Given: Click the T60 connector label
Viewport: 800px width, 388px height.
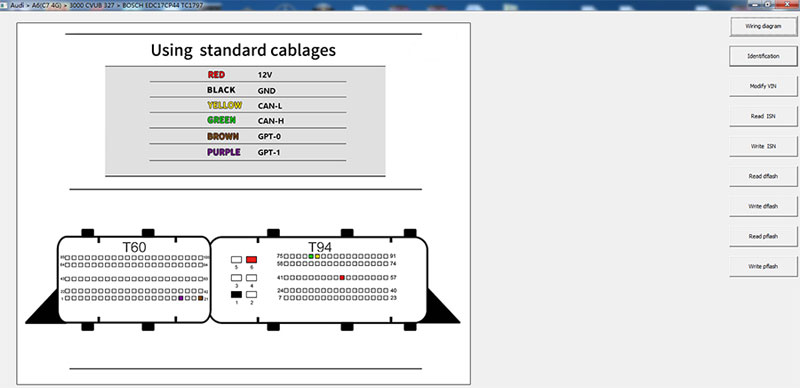Looking at the screenshot, I should (134, 247).
